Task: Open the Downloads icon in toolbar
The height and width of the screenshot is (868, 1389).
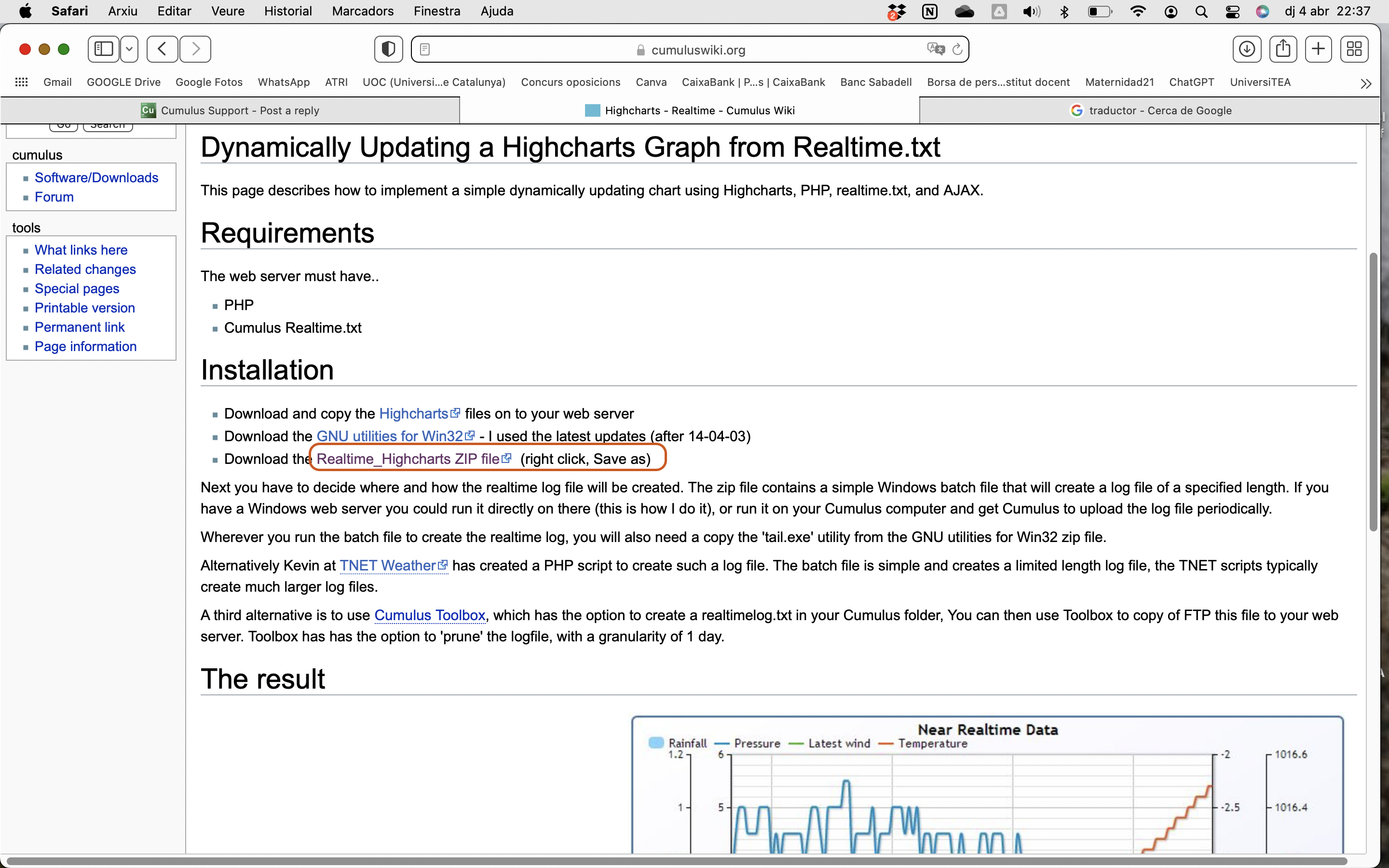Action: click(x=1247, y=49)
